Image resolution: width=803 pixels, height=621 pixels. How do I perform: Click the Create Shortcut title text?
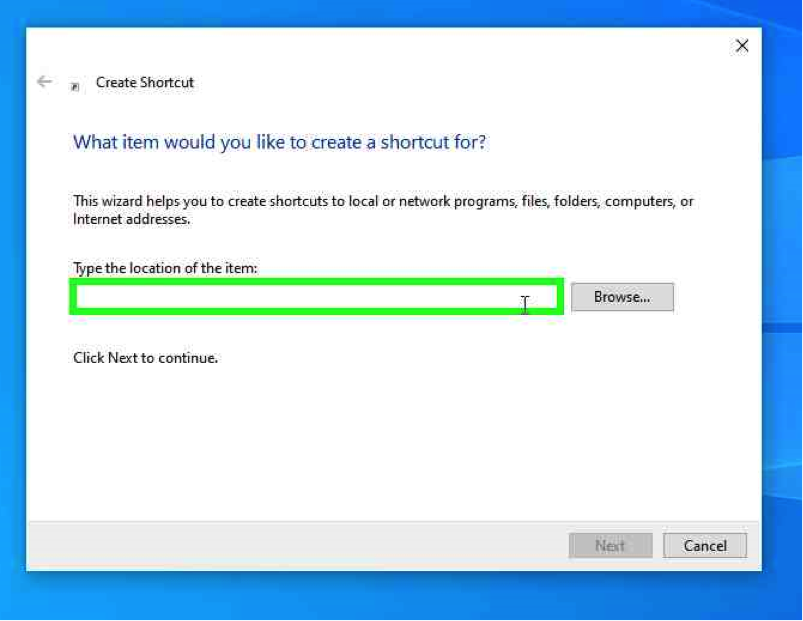pos(145,83)
